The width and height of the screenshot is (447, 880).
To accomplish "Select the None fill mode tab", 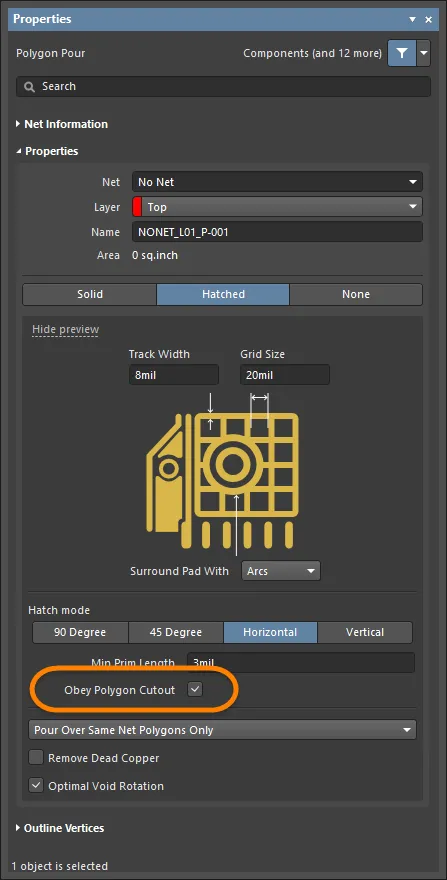I will coord(356,294).
